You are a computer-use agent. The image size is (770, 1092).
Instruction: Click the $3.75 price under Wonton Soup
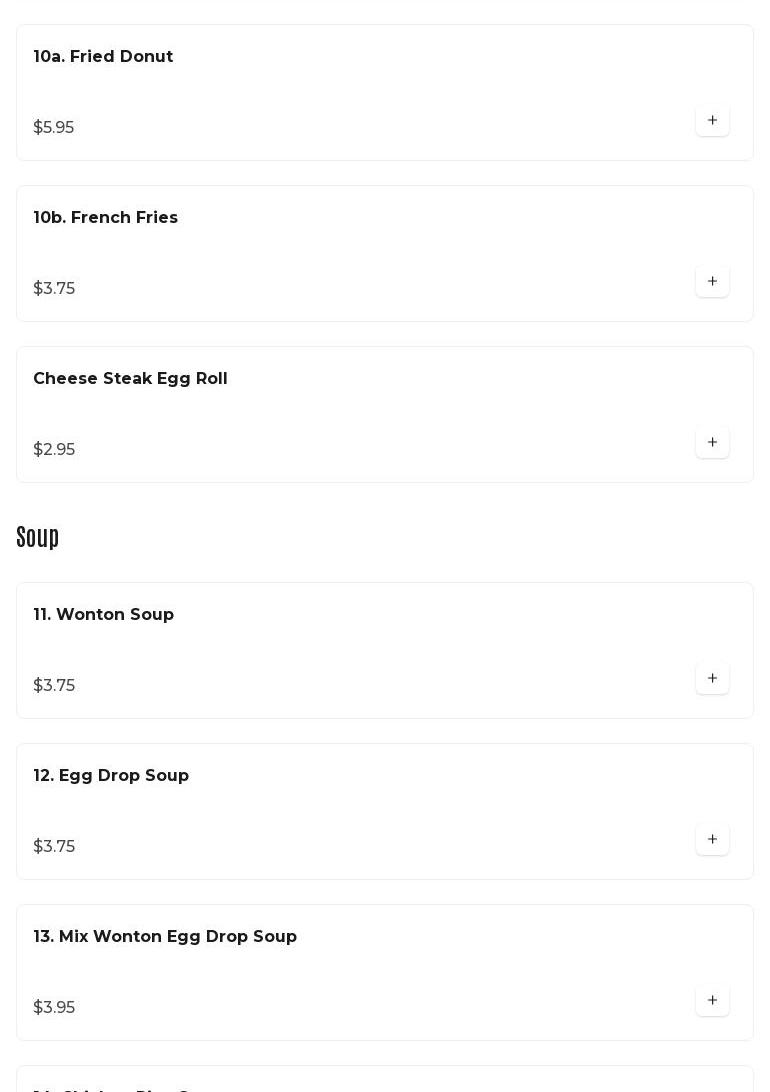(x=54, y=686)
